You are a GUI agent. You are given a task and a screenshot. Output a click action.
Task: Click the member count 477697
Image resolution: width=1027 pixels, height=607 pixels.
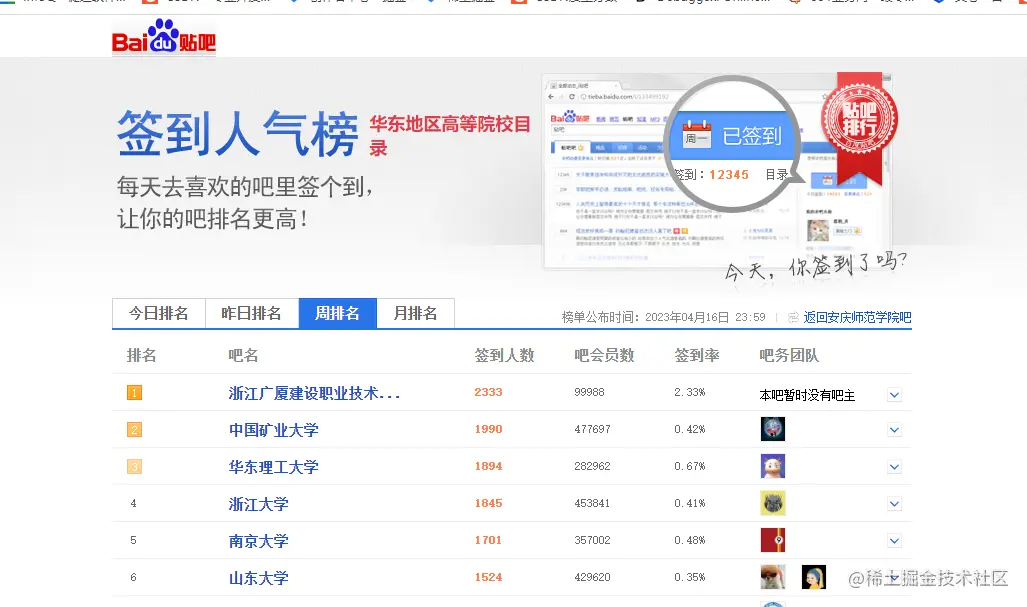[x=592, y=429]
